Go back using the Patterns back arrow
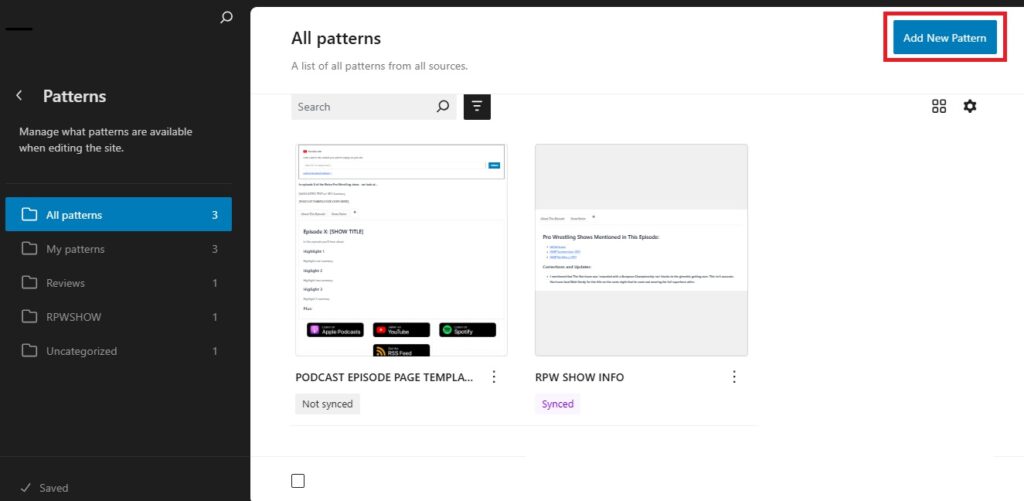 pos(19,96)
